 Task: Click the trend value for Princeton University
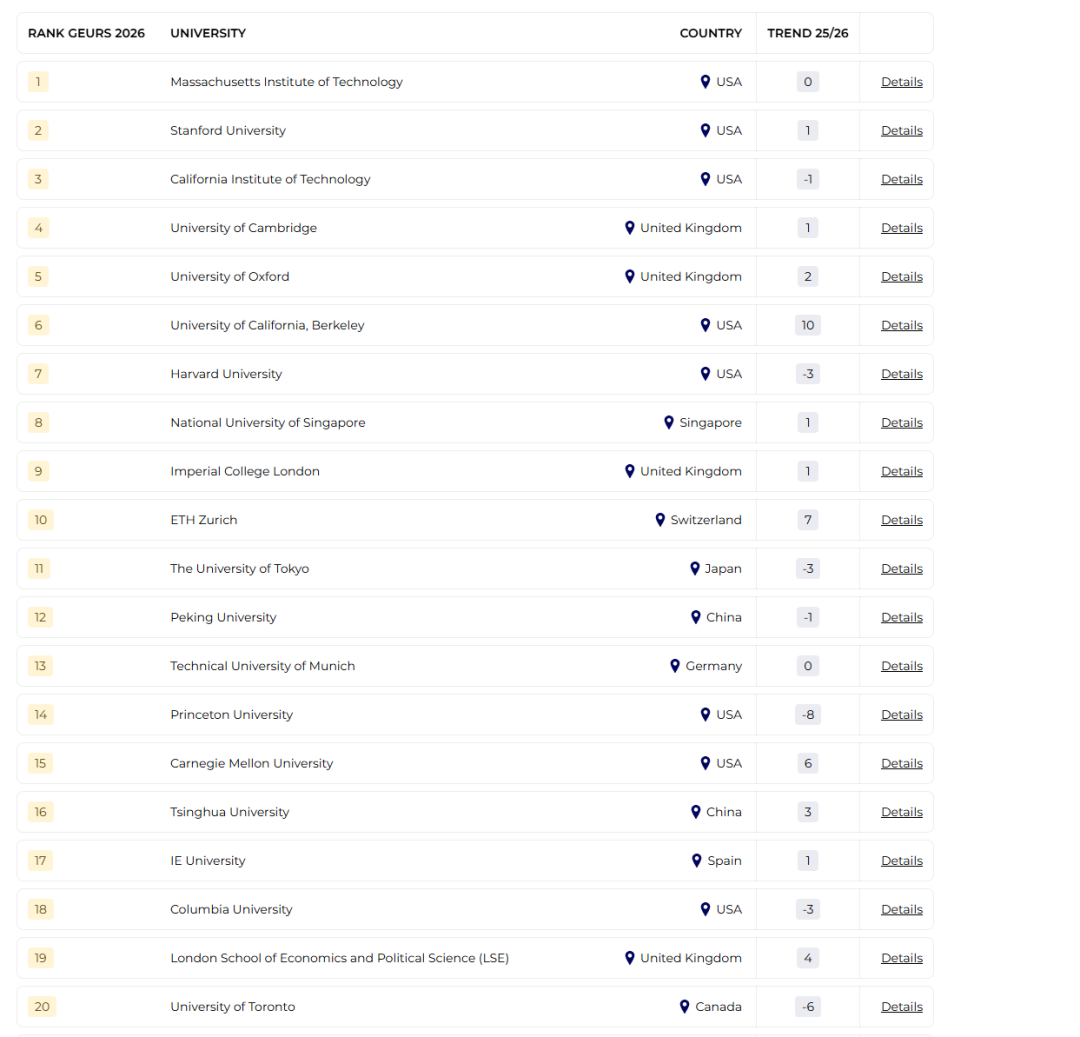(x=807, y=715)
